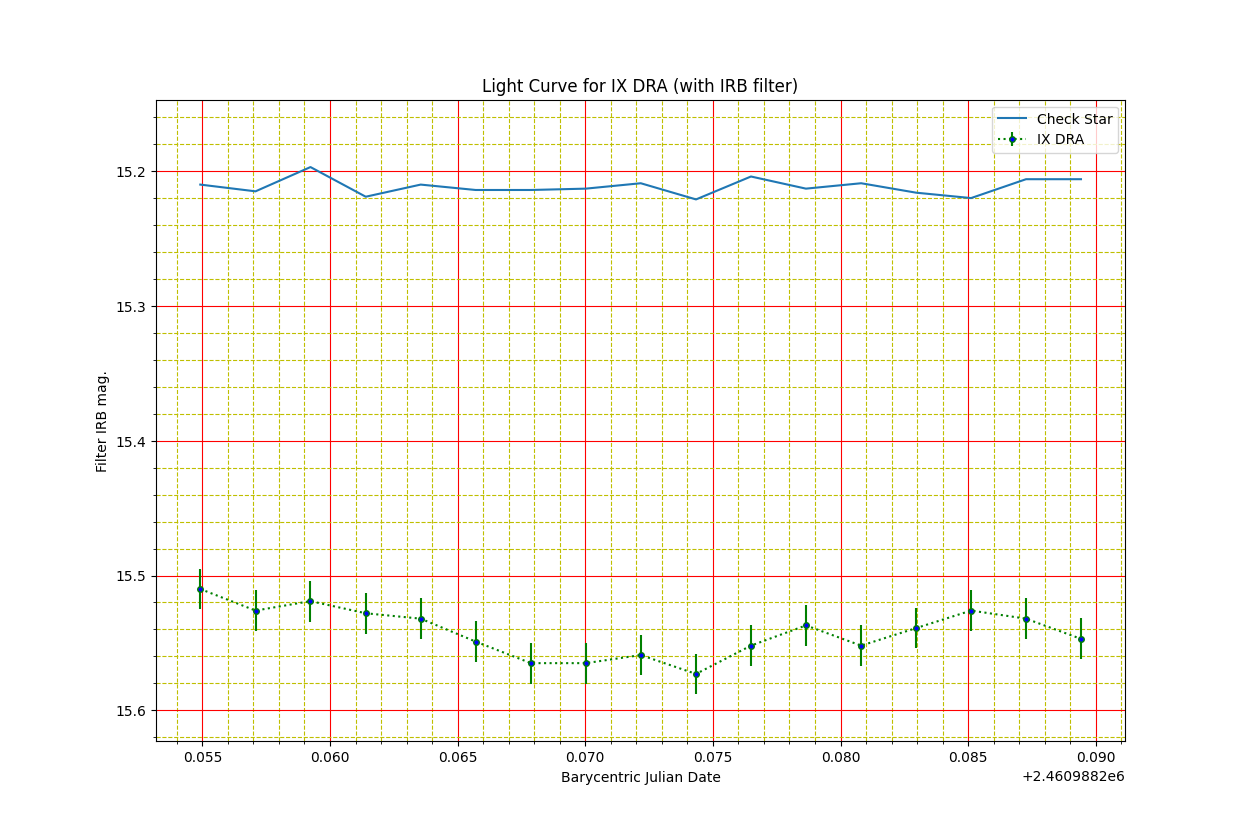Click the 0.070 x-axis tick label
The width and height of the screenshot is (1250, 833).
pyautogui.click(x=585, y=758)
